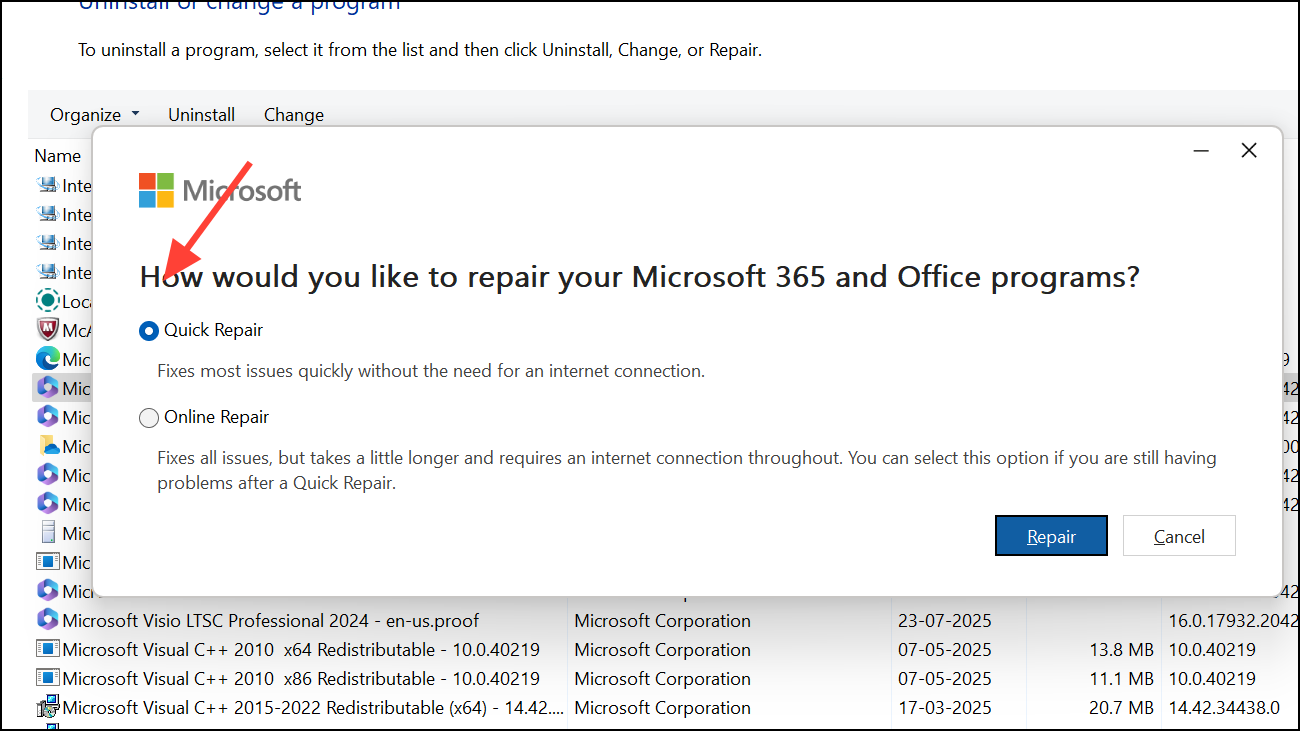Click Change in the toolbar
The width and height of the screenshot is (1300, 731).
tap(293, 115)
